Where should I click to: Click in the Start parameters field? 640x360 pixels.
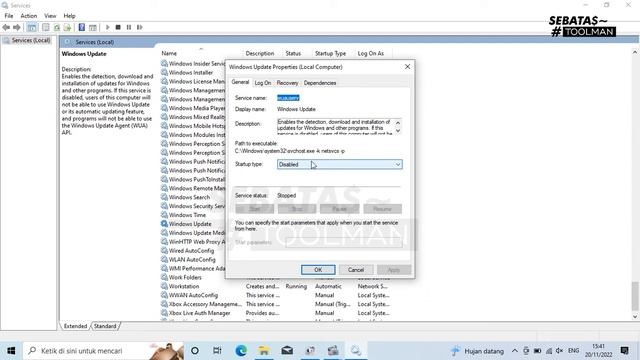344,242
